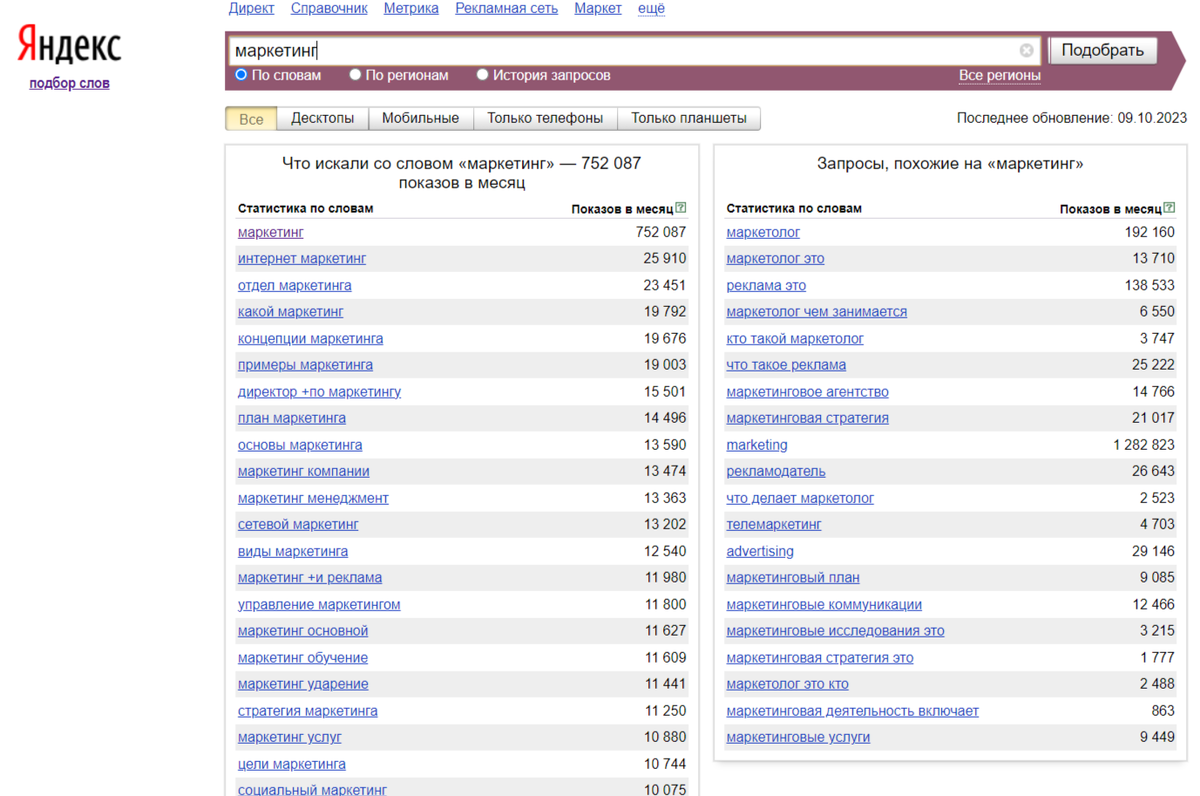Select the 'По регионам' radio button

click(x=355, y=75)
